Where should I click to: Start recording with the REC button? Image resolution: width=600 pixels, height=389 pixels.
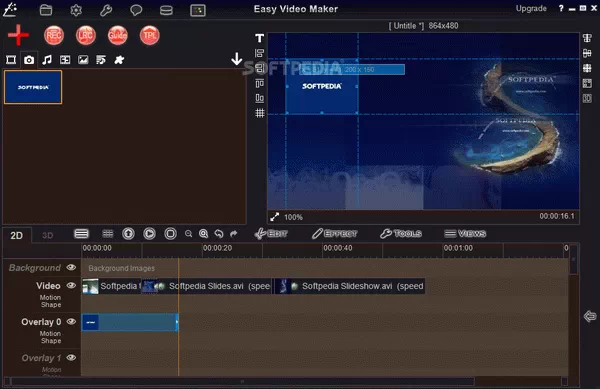click(x=54, y=36)
